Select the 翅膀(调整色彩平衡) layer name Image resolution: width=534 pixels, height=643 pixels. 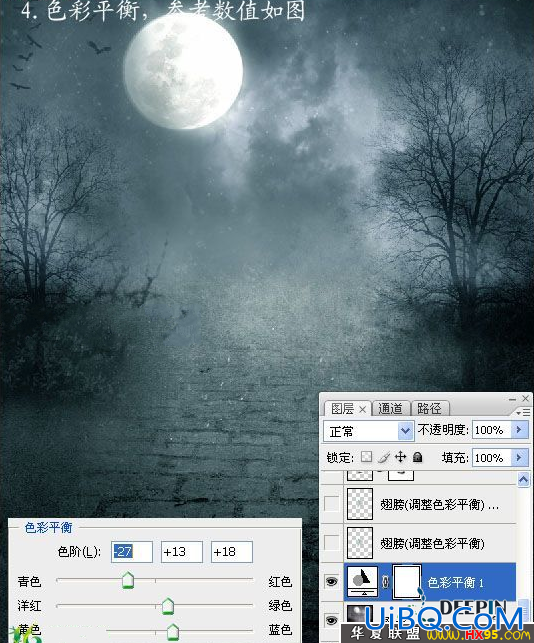[x=433, y=543]
